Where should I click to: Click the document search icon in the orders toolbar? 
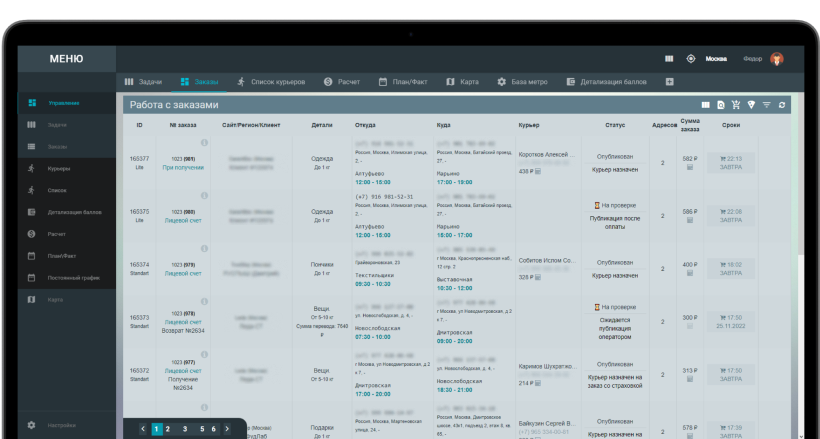click(x=721, y=105)
